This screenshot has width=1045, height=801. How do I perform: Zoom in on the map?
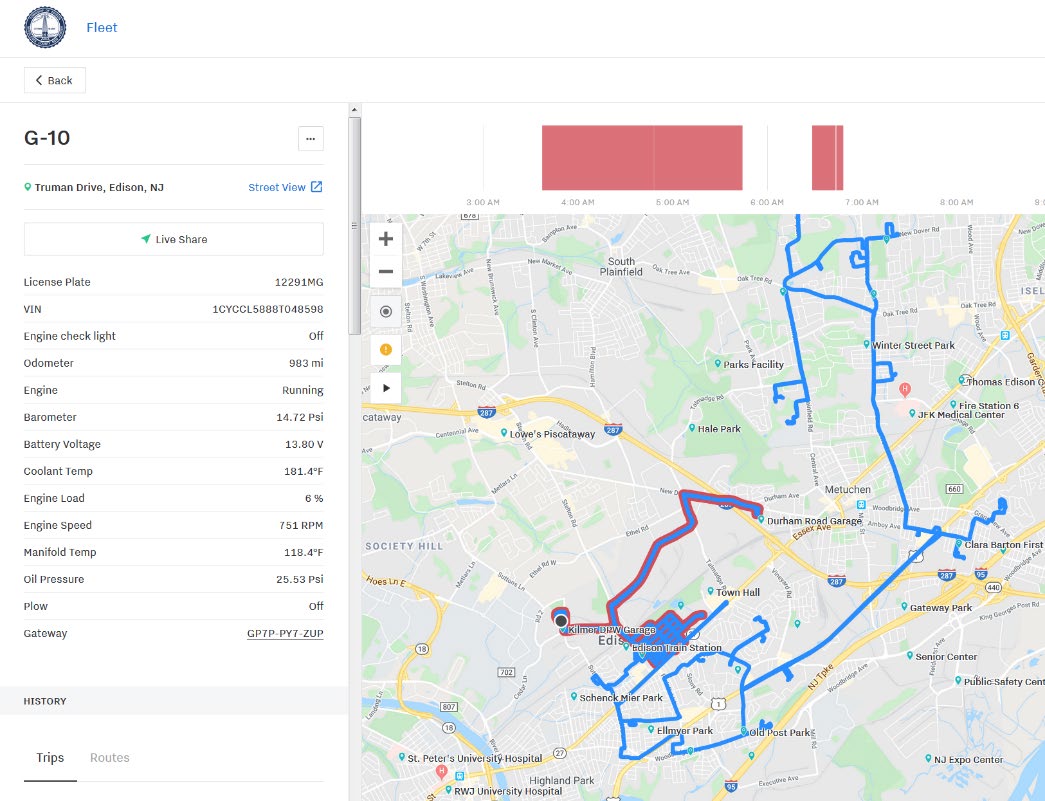click(386, 239)
